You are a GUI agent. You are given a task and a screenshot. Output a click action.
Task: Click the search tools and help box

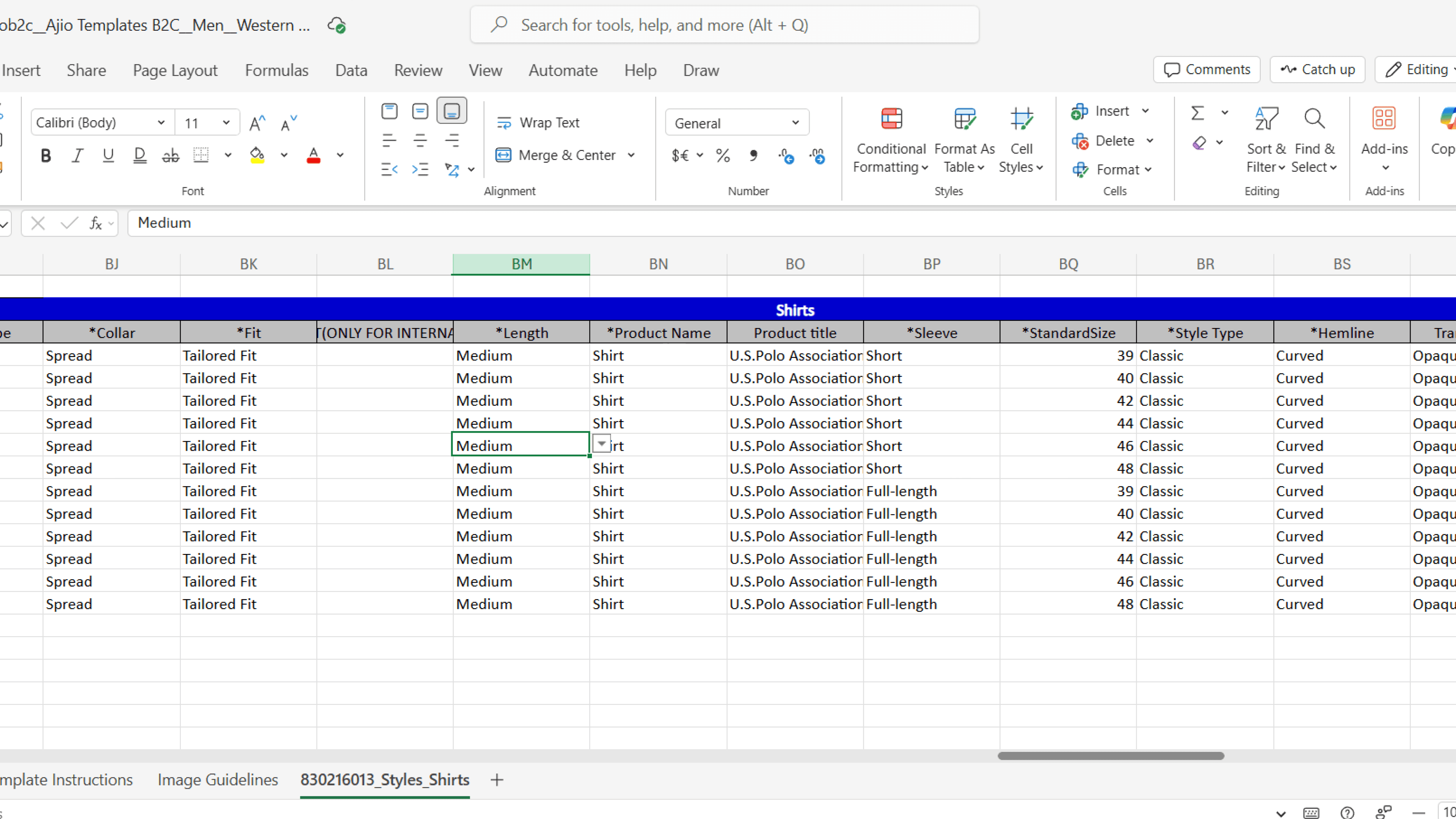pos(724,25)
